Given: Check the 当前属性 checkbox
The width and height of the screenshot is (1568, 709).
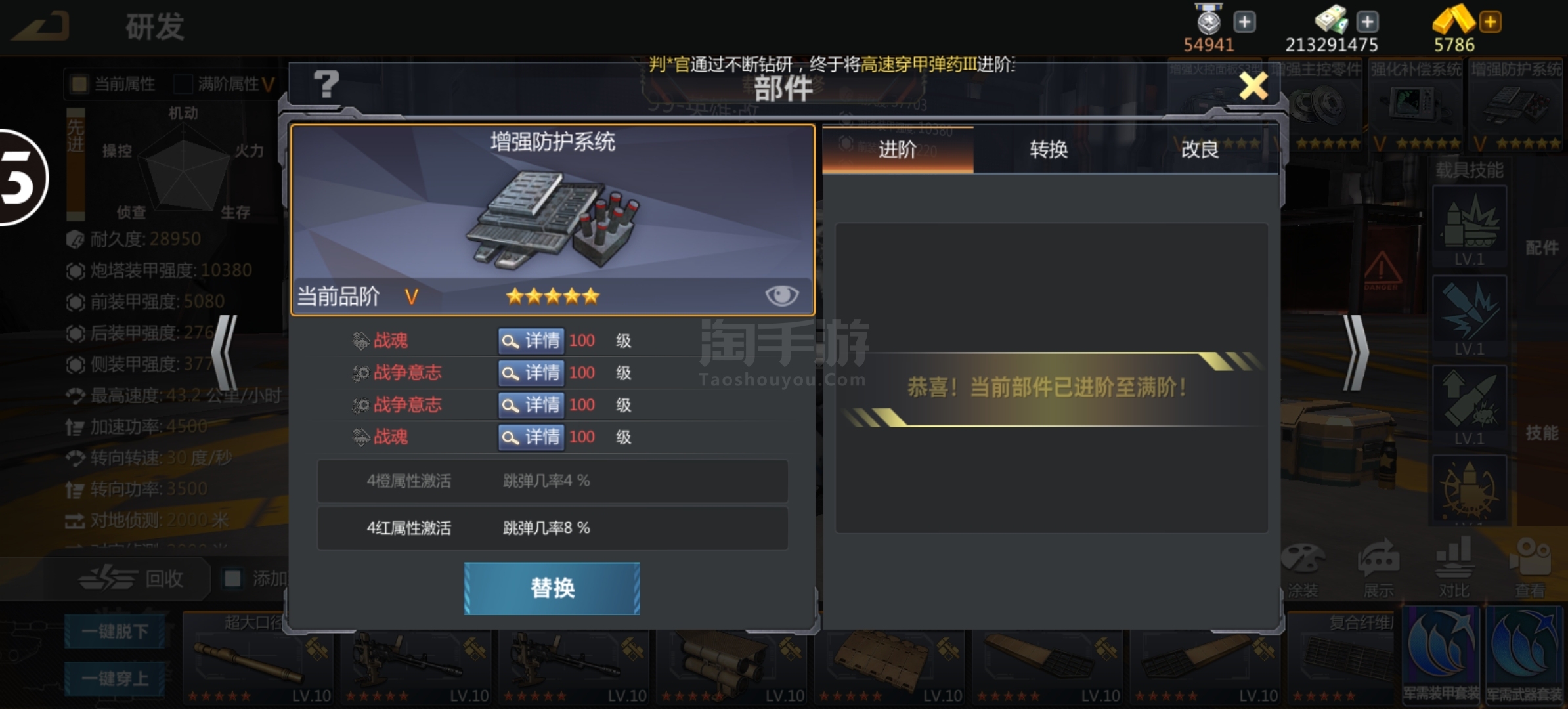Looking at the screenshot, I should tap(79, 83).
